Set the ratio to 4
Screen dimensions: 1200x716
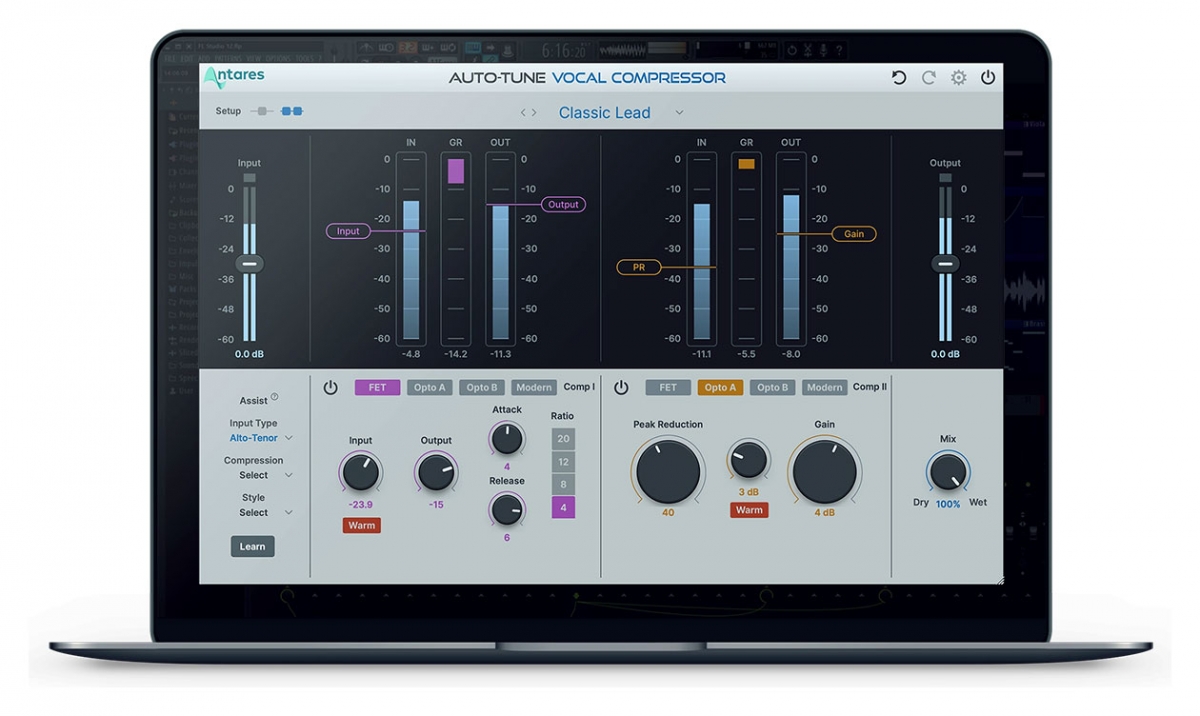[563, 507]
